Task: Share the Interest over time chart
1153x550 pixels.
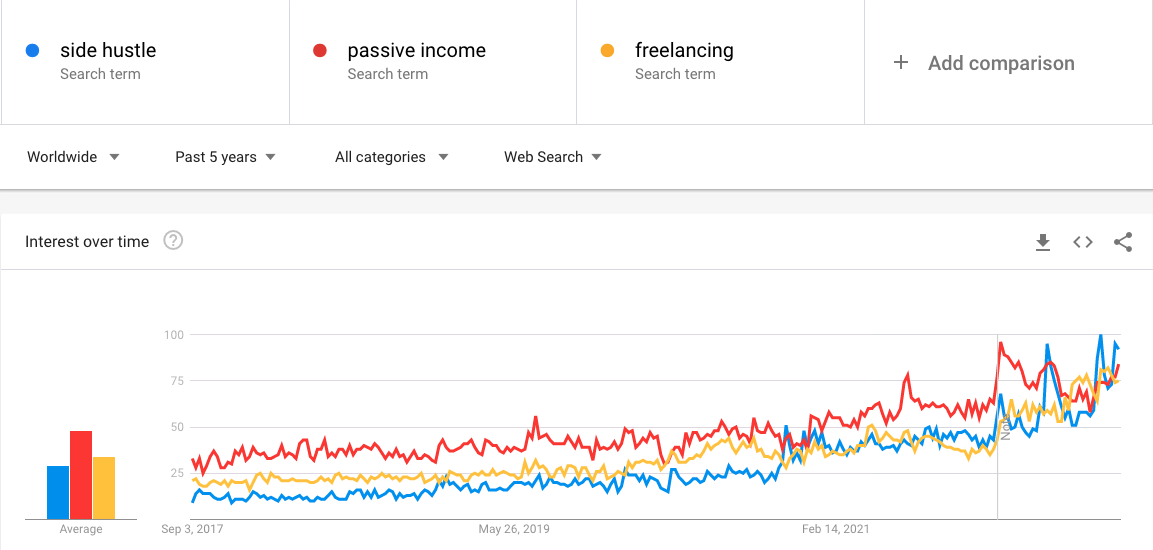Action: click(x=1123, y=242)
